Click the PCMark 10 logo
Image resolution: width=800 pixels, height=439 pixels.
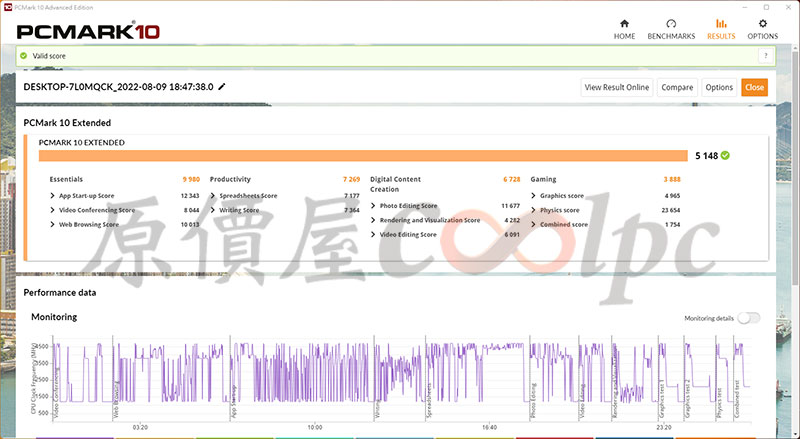click(88, 32)
